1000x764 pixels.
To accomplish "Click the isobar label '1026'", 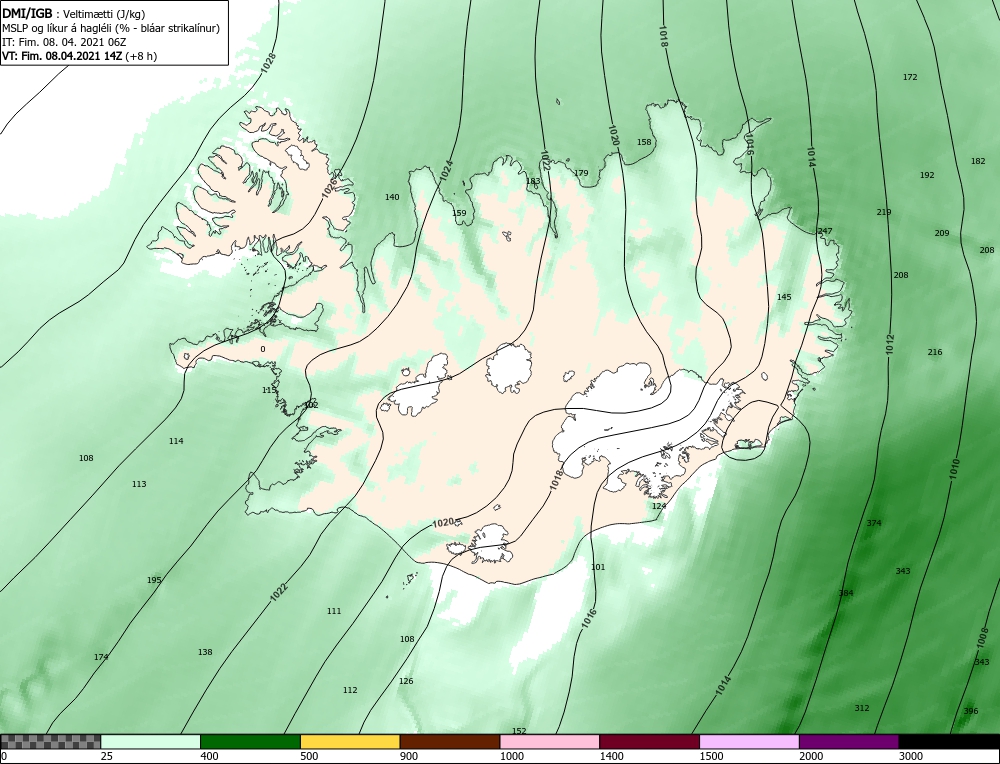I will (x=329, y=187).
